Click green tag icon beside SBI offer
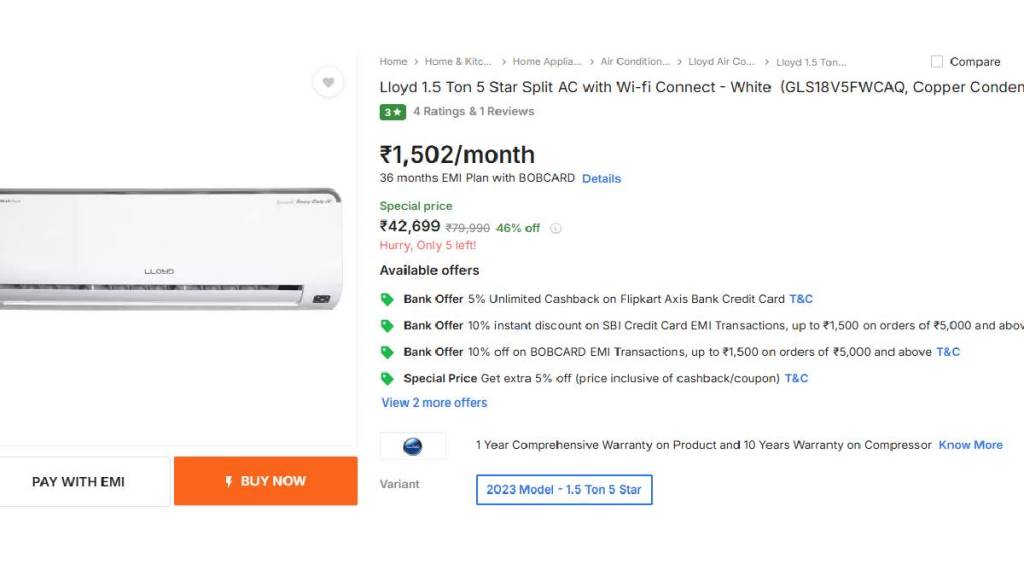This screenshot has width=1024, height=576. pos(387,326)
